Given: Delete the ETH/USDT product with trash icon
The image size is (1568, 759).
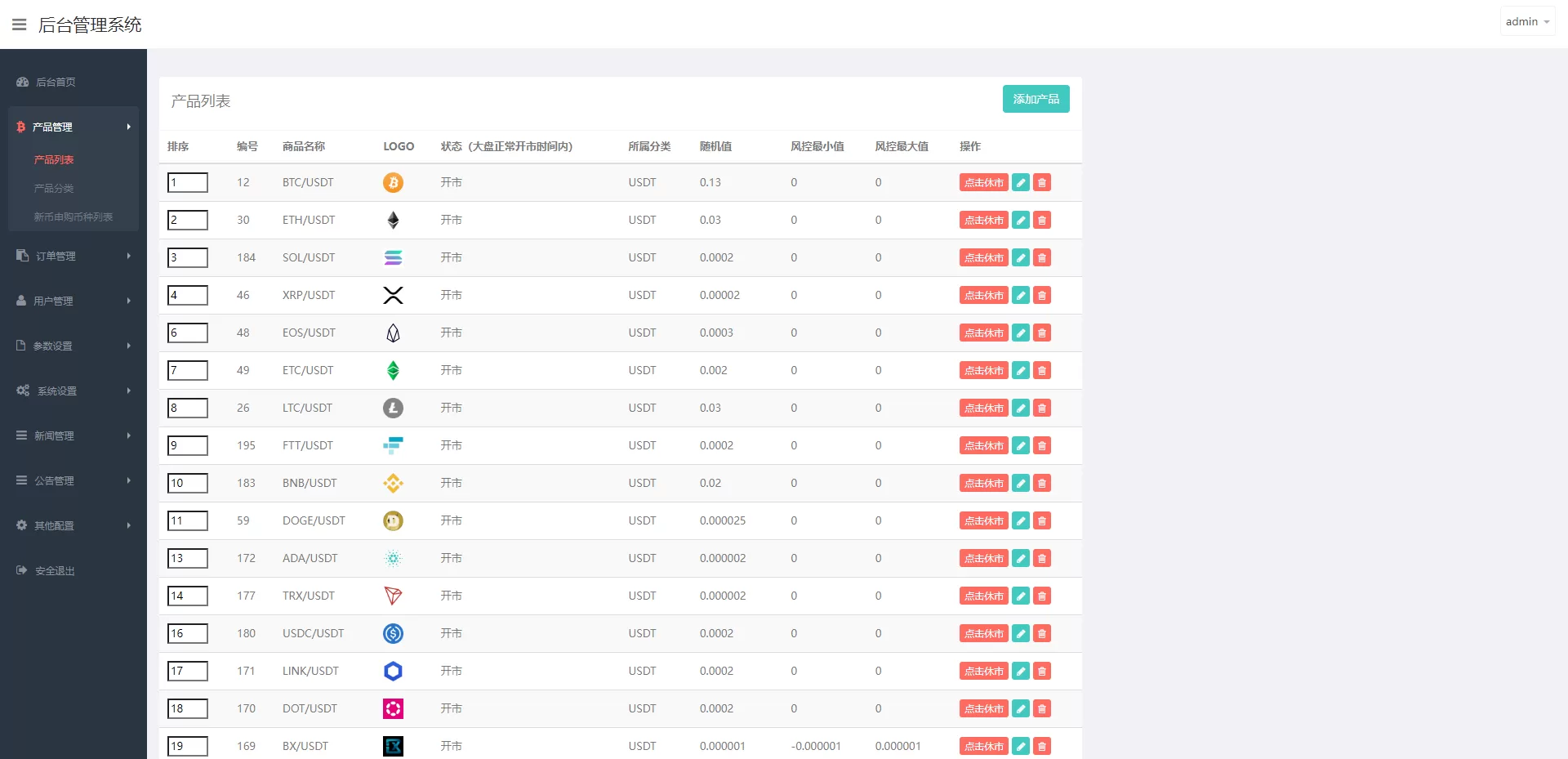Looking at the screenshot, I should [x=1041, y=221].
